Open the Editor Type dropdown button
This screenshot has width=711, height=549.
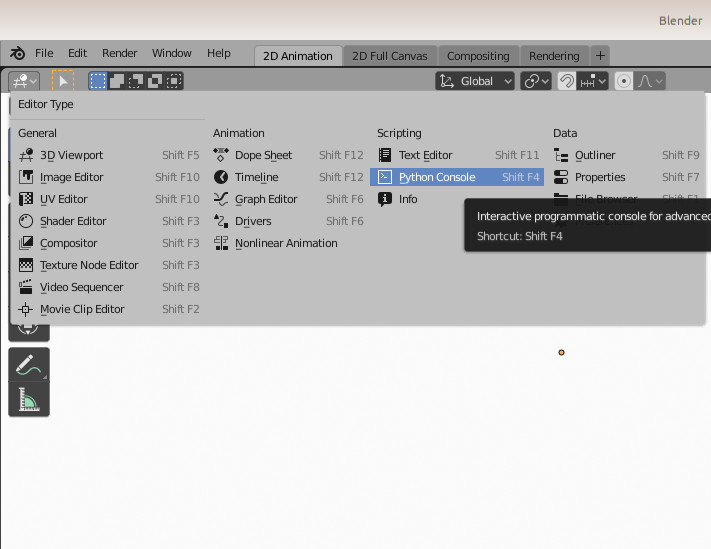pyautogui.click(x=24, y=82)
